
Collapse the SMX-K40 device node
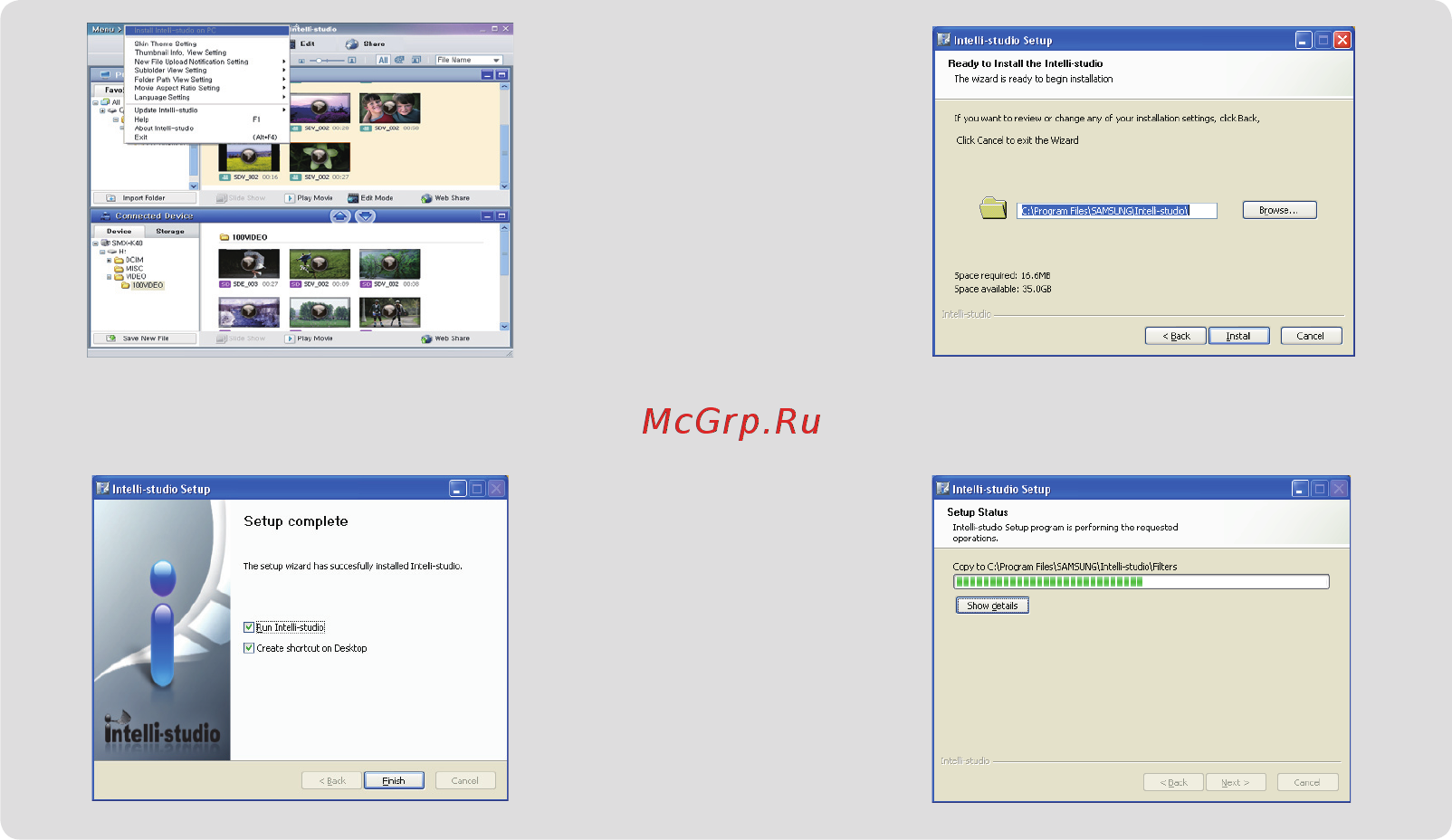(x=95, y=243)
